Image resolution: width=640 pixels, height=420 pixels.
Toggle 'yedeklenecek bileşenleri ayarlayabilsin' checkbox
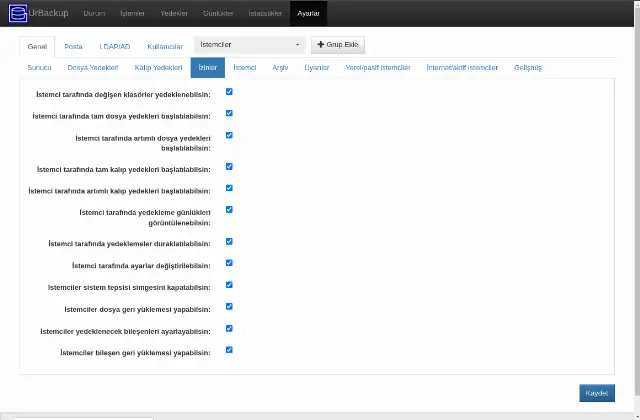coord(229,329)
